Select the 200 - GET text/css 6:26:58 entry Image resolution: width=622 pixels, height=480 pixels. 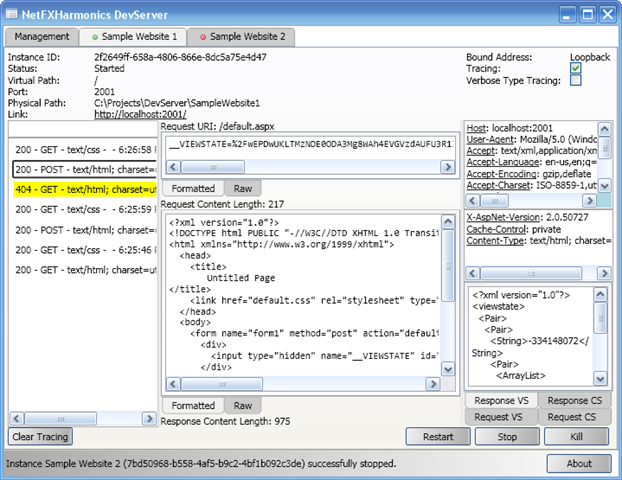[85, 150]
